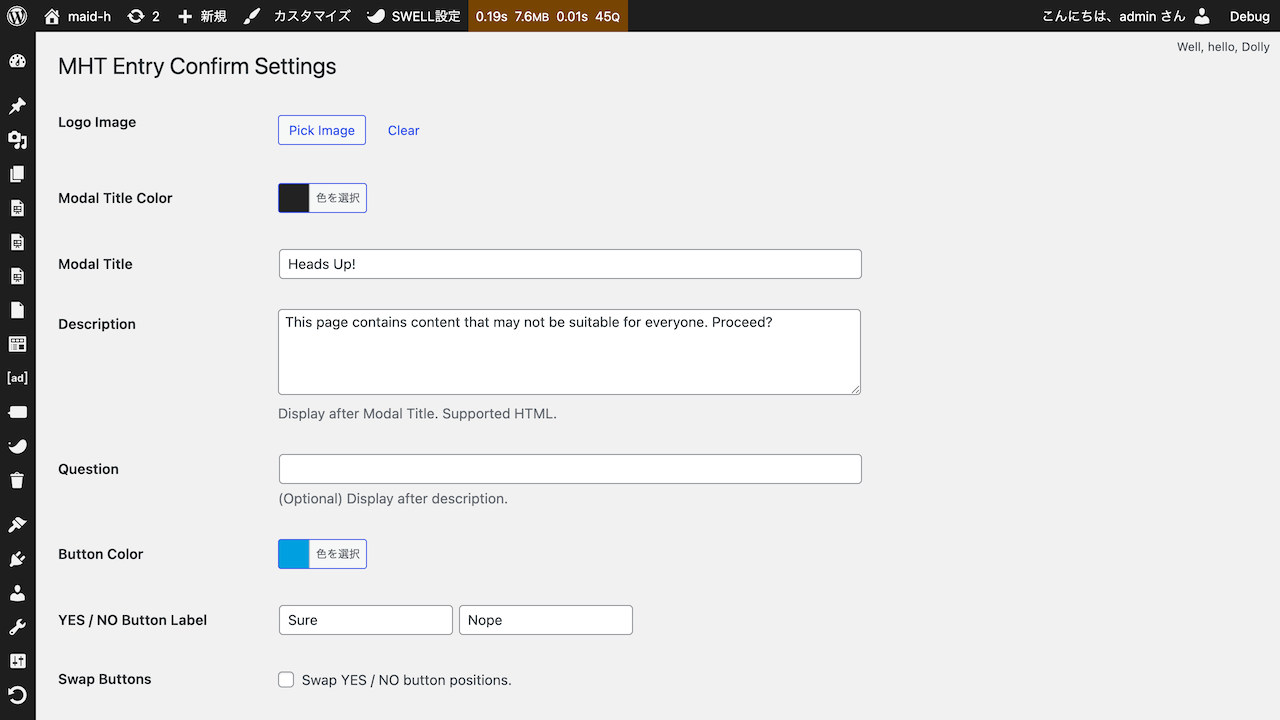Enable the Swap YES / NO button positions checkbox
This screenshot has height=720, width=1280.
point(286,679)
